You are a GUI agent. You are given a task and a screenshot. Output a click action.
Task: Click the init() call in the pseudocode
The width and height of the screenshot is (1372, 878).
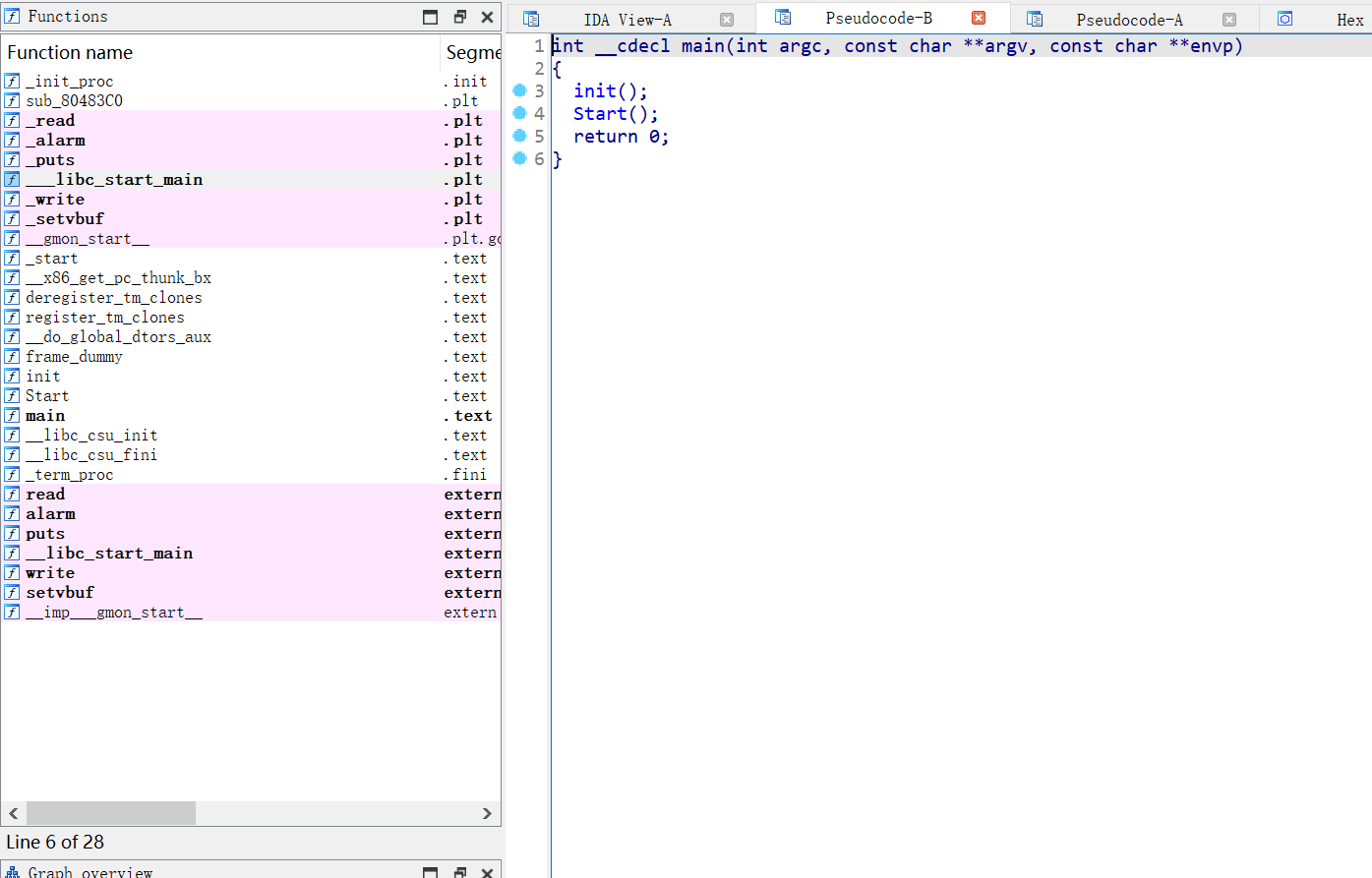click(x=611, y=91)
